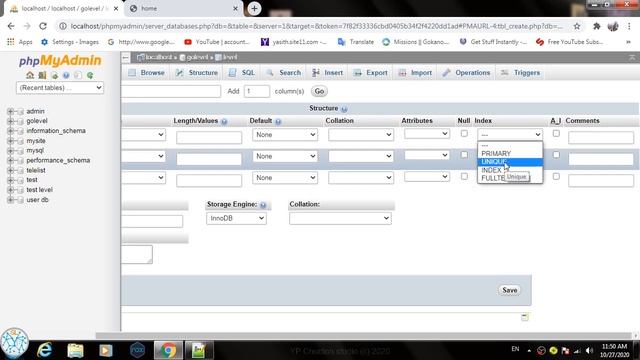Click the phpMyAdmin home icon

click(x=30, y=75)
